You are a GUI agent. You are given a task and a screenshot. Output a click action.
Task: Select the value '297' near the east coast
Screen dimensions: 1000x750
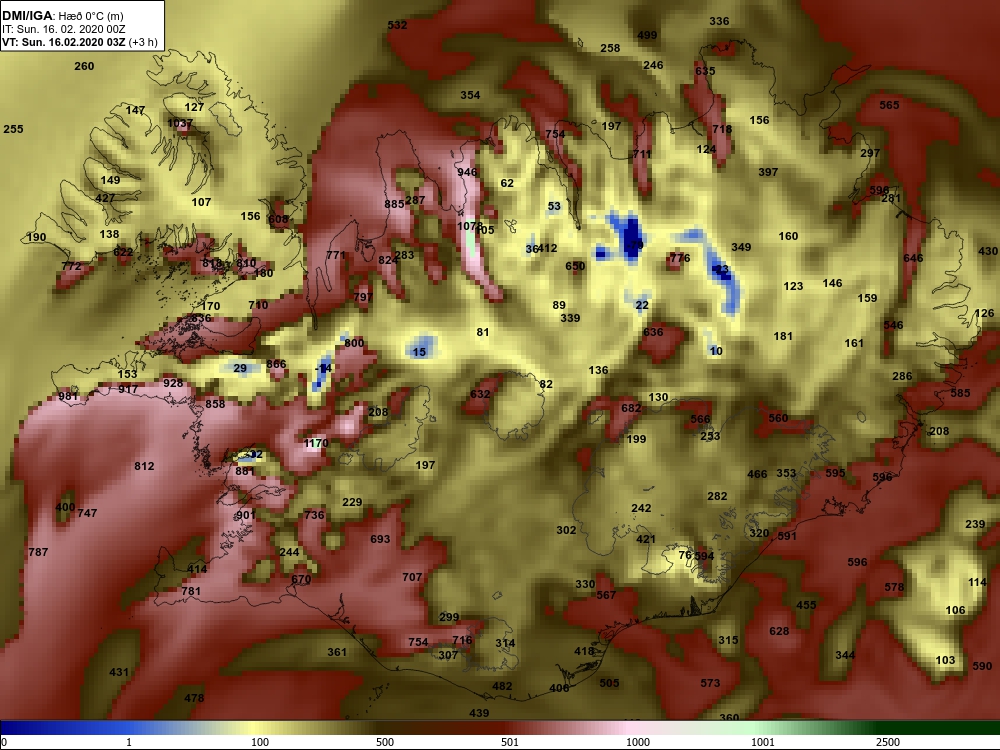pyautogui.click(x=870, y=153)
